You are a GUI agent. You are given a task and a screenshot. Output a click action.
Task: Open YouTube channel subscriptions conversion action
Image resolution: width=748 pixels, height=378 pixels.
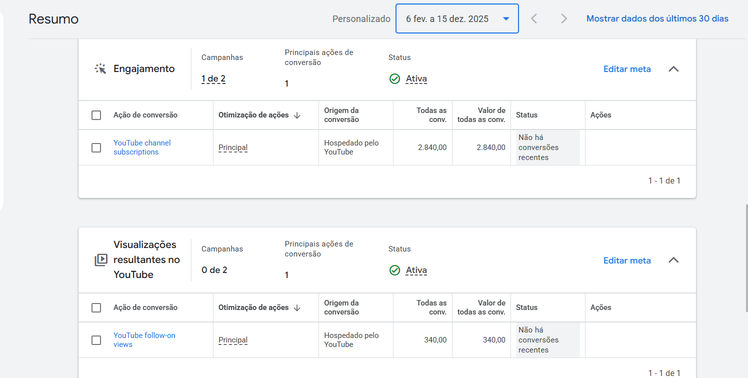pos(142,147)
